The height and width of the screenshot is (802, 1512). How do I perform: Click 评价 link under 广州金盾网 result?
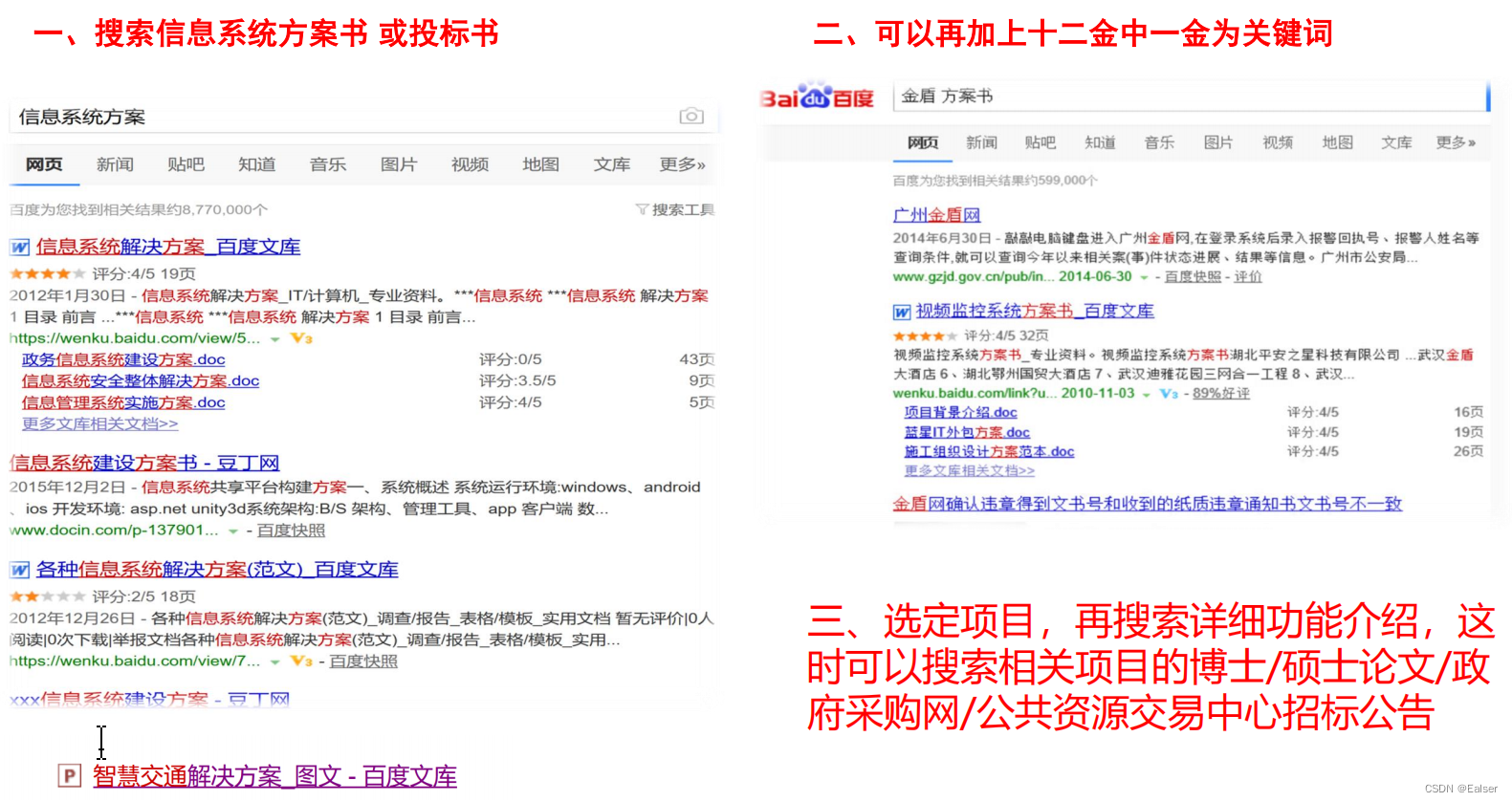1248,277
